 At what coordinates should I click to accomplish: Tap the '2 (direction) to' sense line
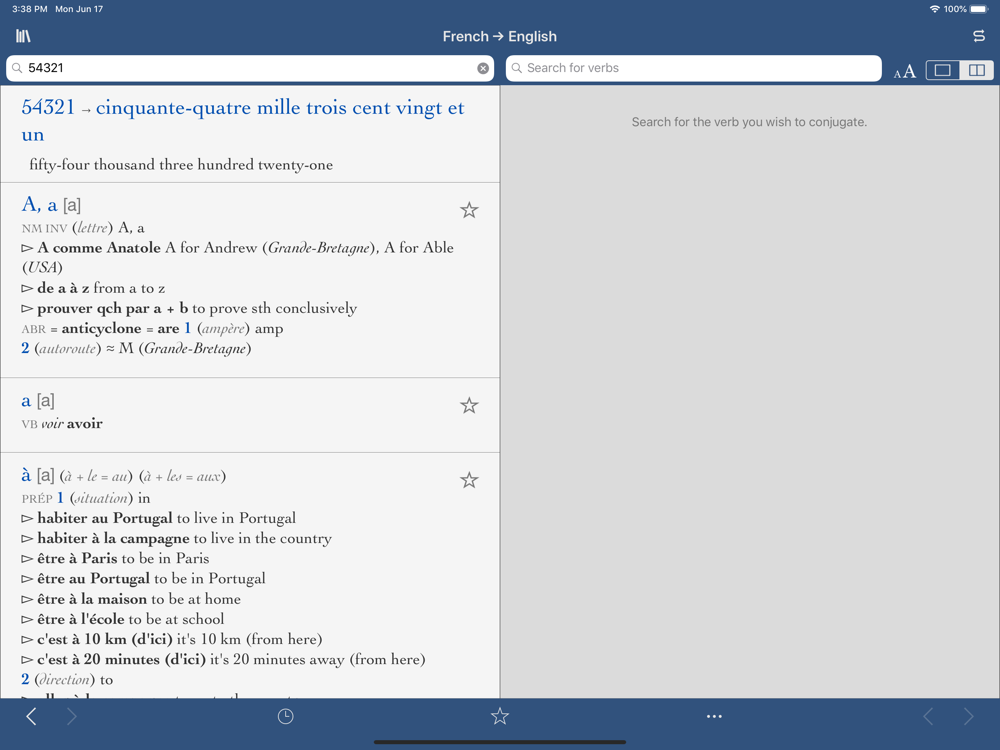click(x=67, y=680)
